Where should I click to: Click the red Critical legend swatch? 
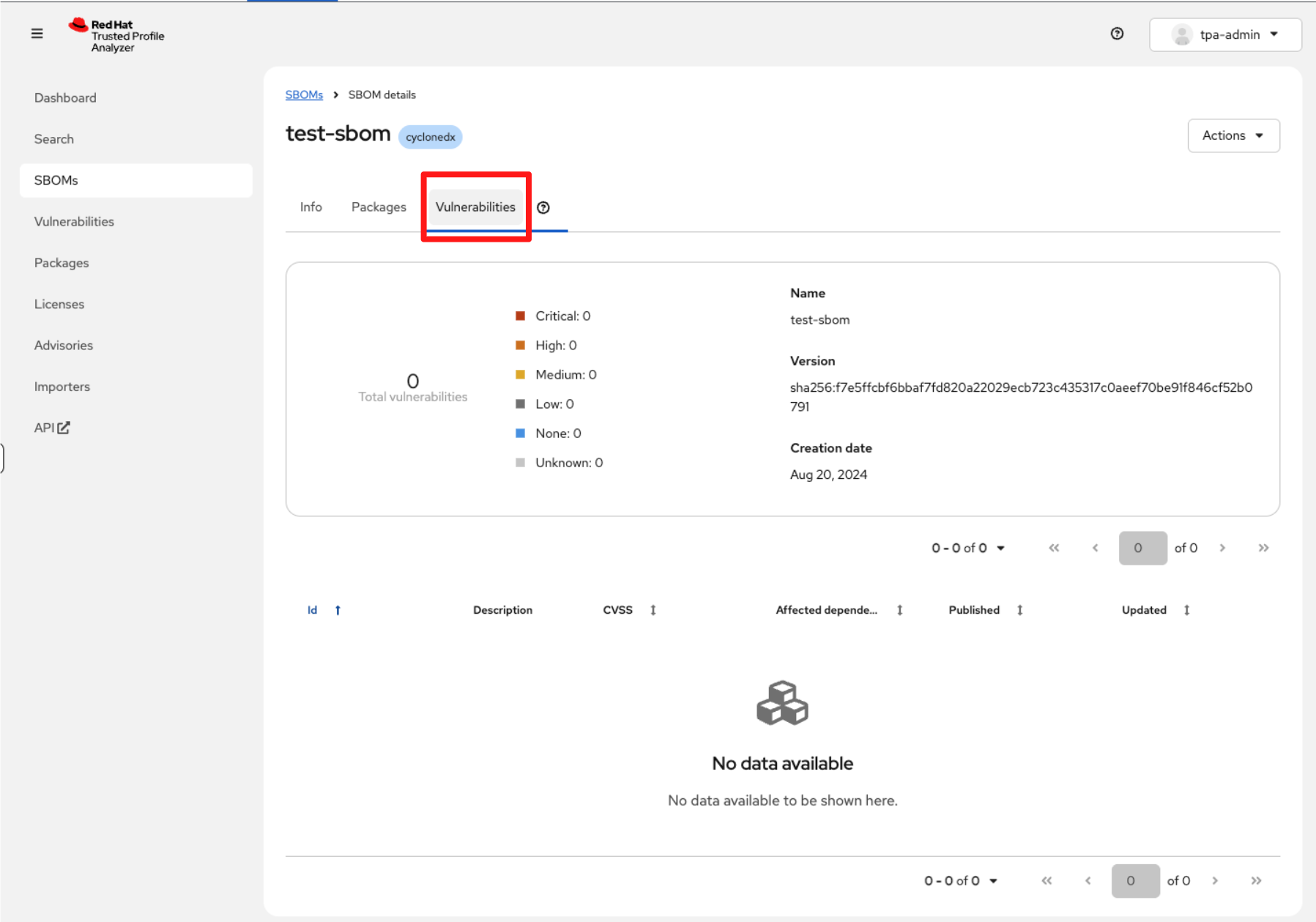(520, 316)
